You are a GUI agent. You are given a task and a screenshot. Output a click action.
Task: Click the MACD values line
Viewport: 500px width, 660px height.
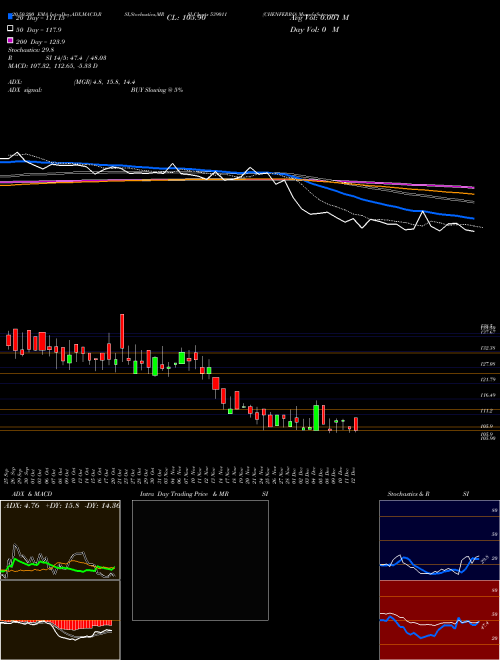click(53, 66)
